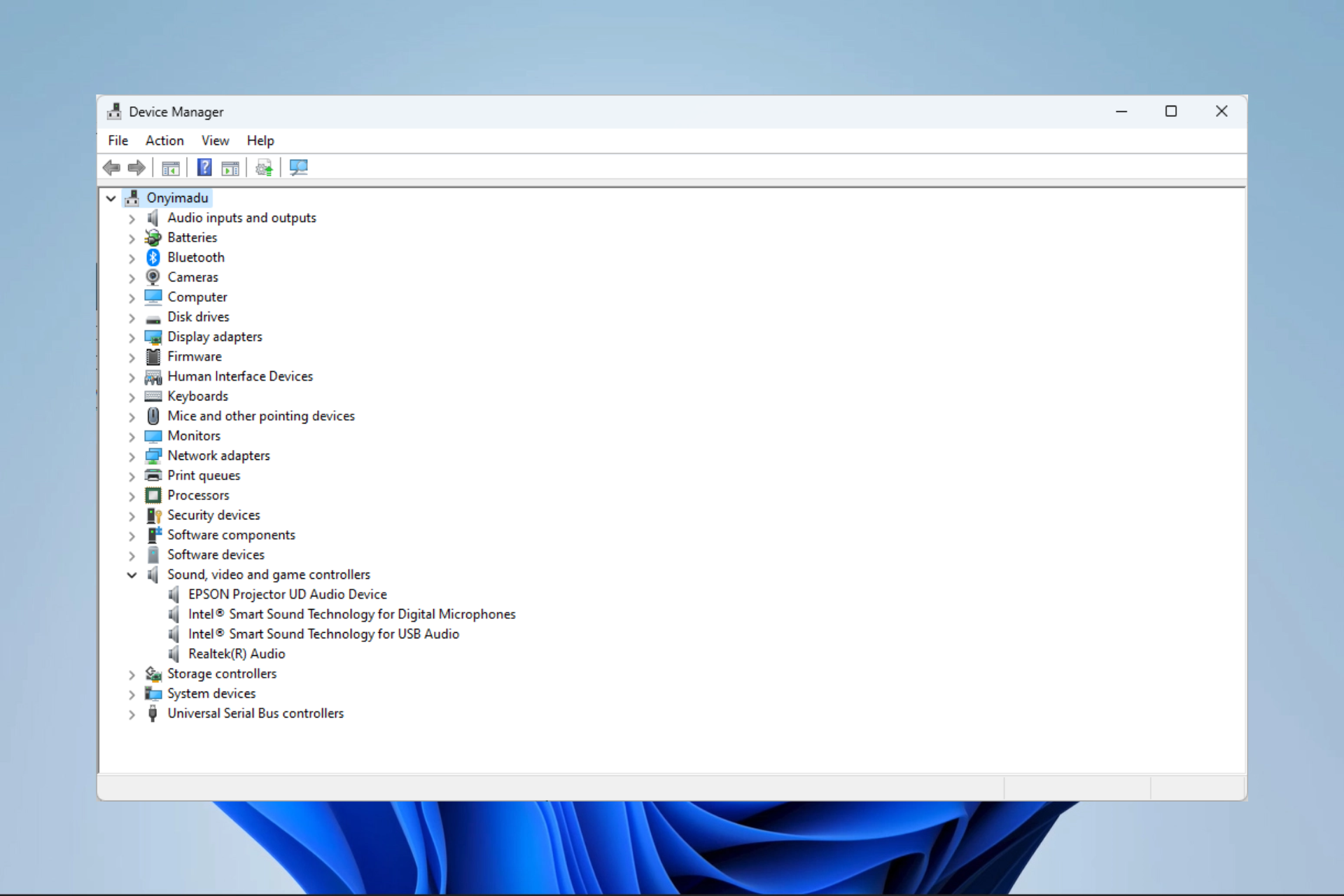Click Show/Hide Console Tree toolbar icon
Image resolution: width=1344 pixels, height=896 pixels.
[x=170, y=168]
